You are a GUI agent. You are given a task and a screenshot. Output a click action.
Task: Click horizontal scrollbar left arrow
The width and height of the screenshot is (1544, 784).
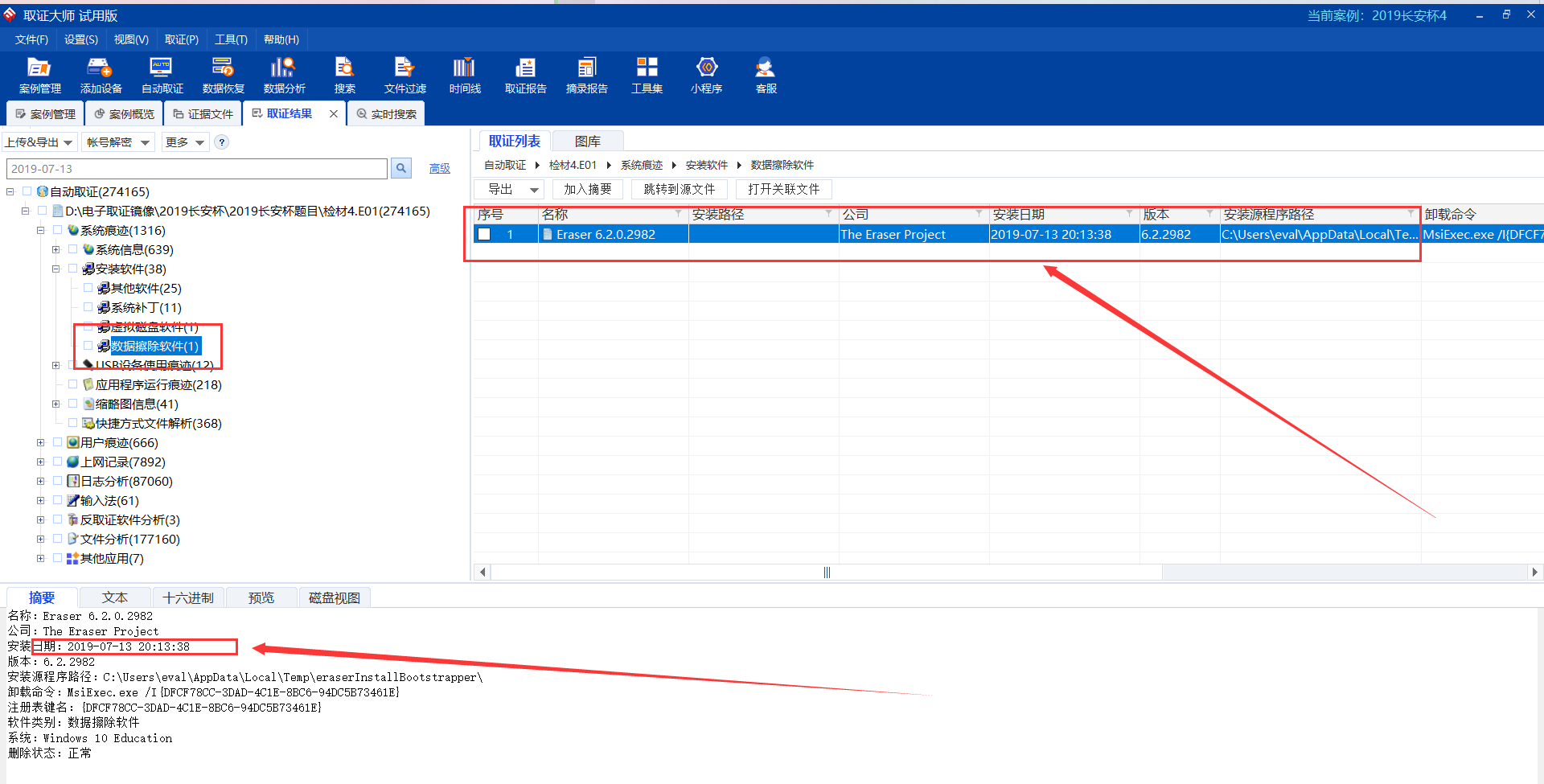[482, 572]
